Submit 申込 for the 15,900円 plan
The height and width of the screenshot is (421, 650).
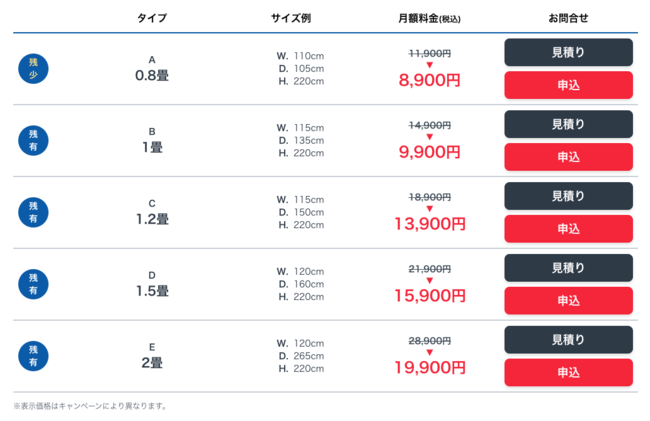[x=568, y=301]
